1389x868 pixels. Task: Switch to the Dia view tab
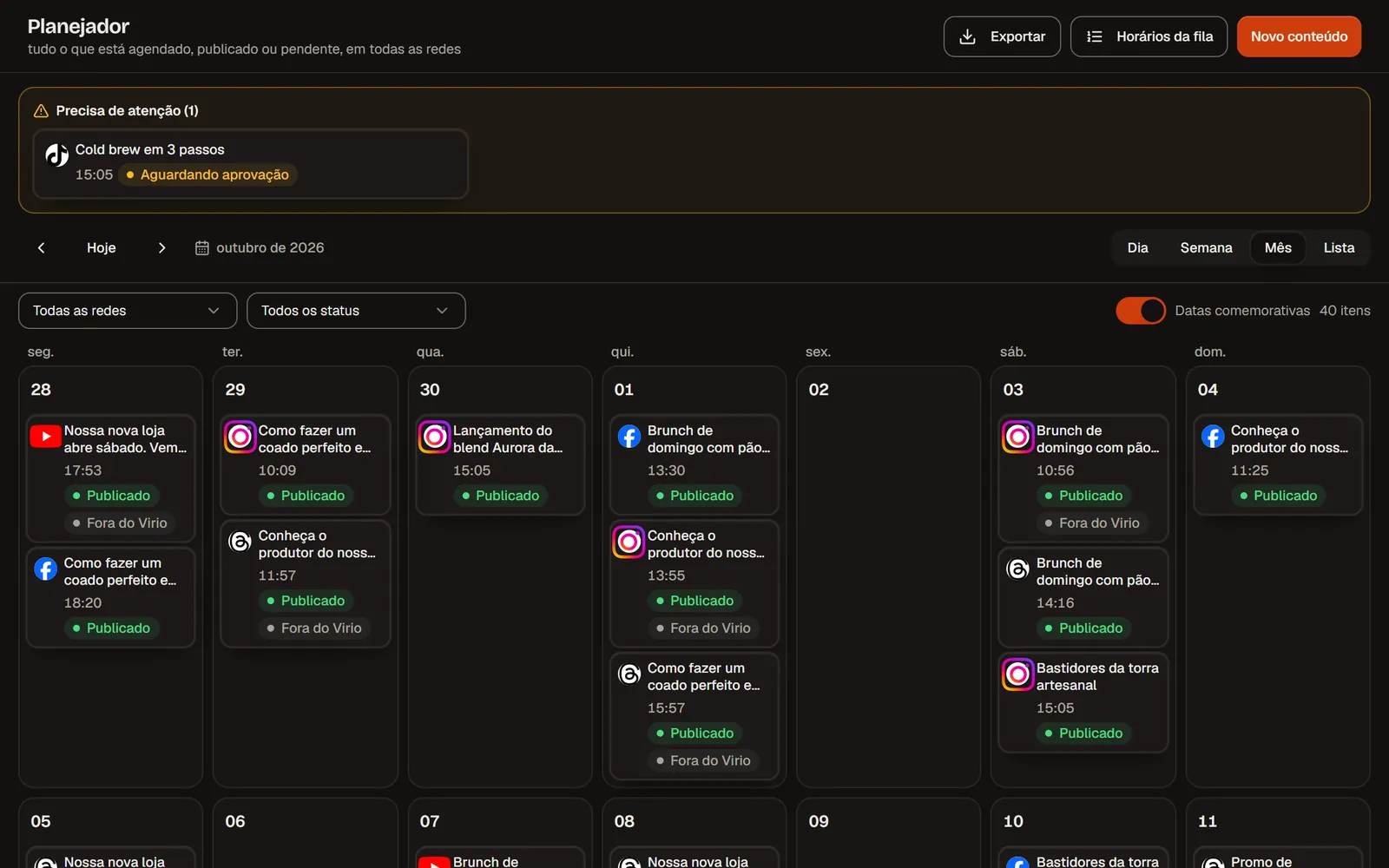(x=1137, y=247)
